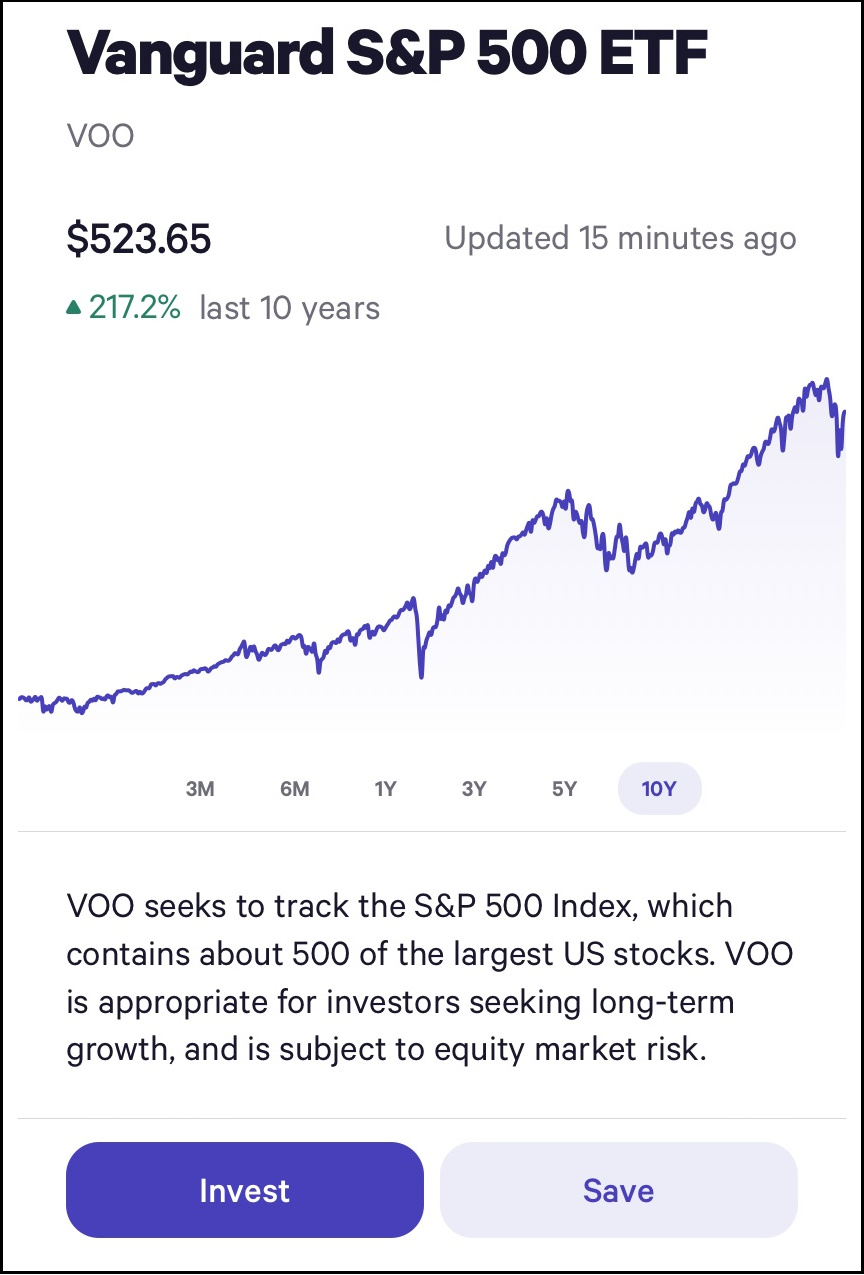Image resolution: width=864 pixels, height=1275 pixels.
Task: Click the Updated 15 minutes ago timestamp
Action: coord(620,239)
